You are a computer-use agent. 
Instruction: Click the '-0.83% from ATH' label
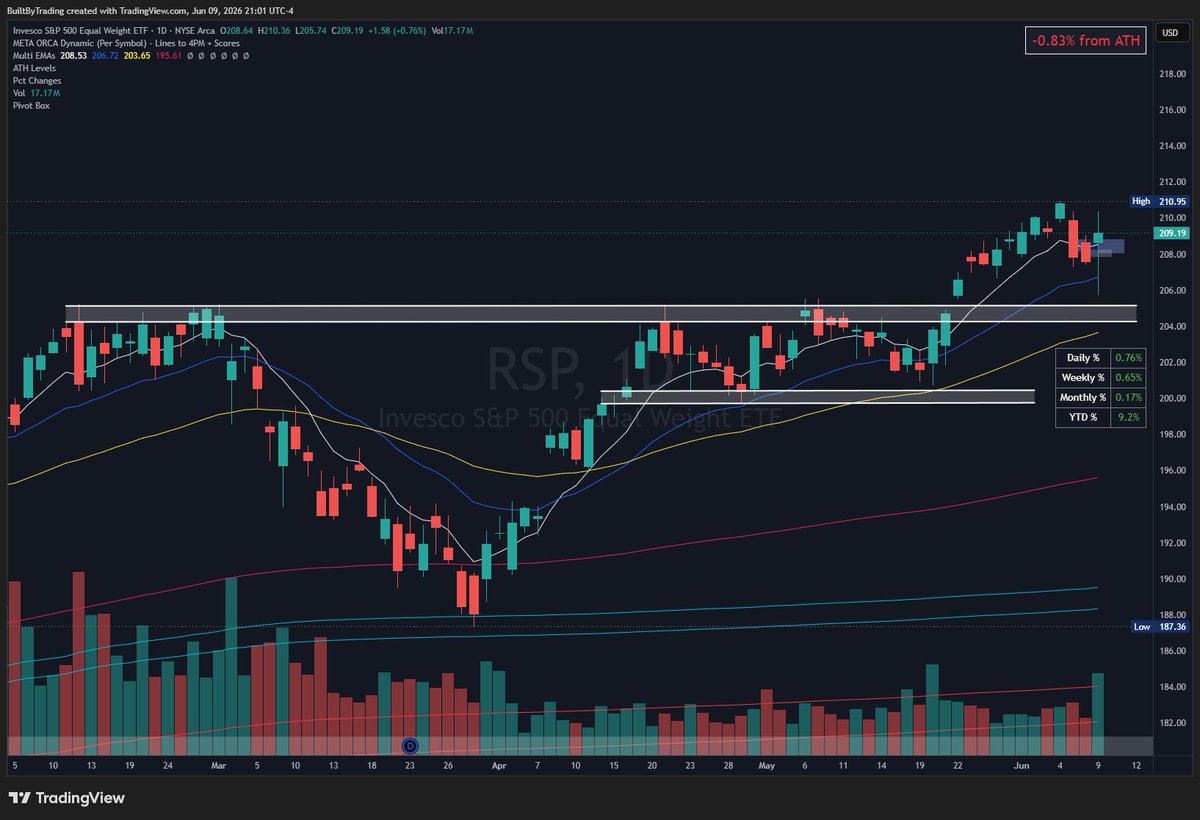click(x=1086, y=40)
